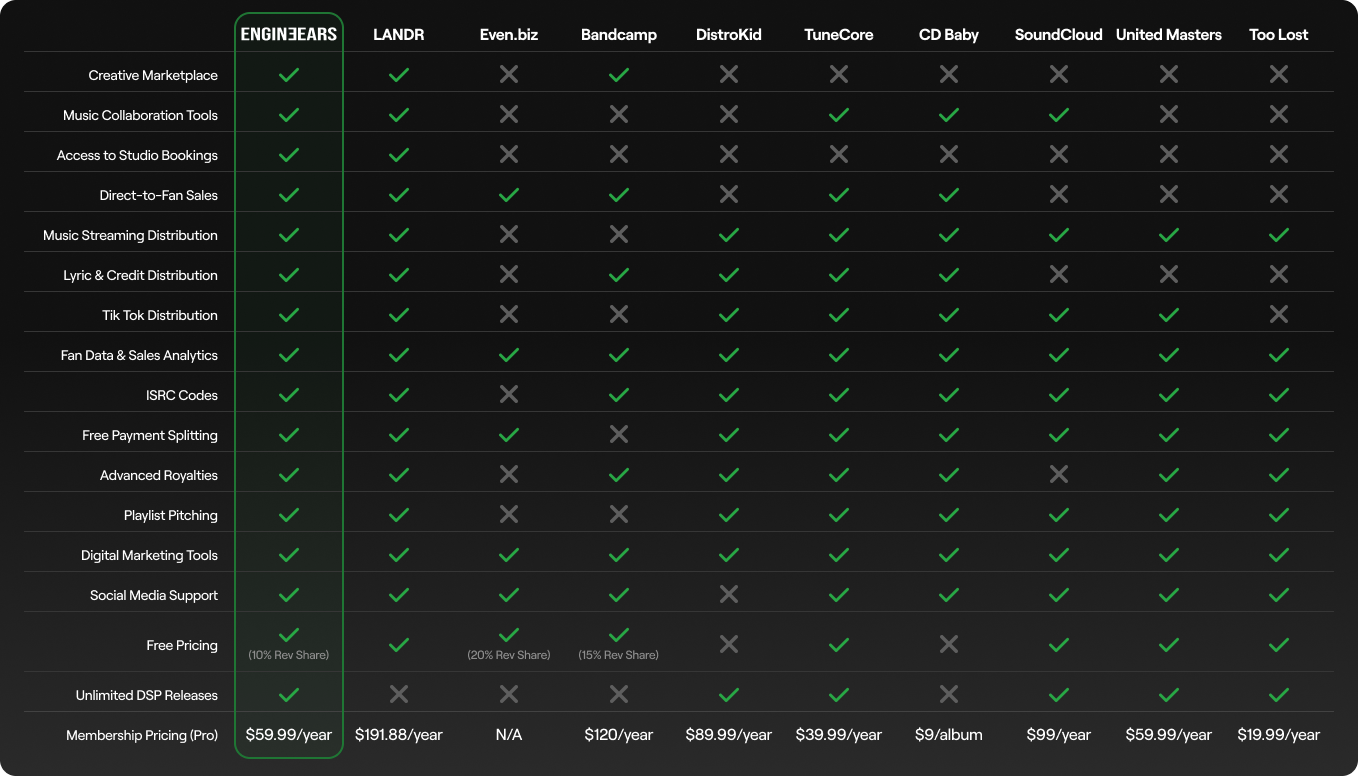Click Bandcamp X mark for Free Payment Splitting
Screen dimensions: 1358x776
(x=619, y=435)
